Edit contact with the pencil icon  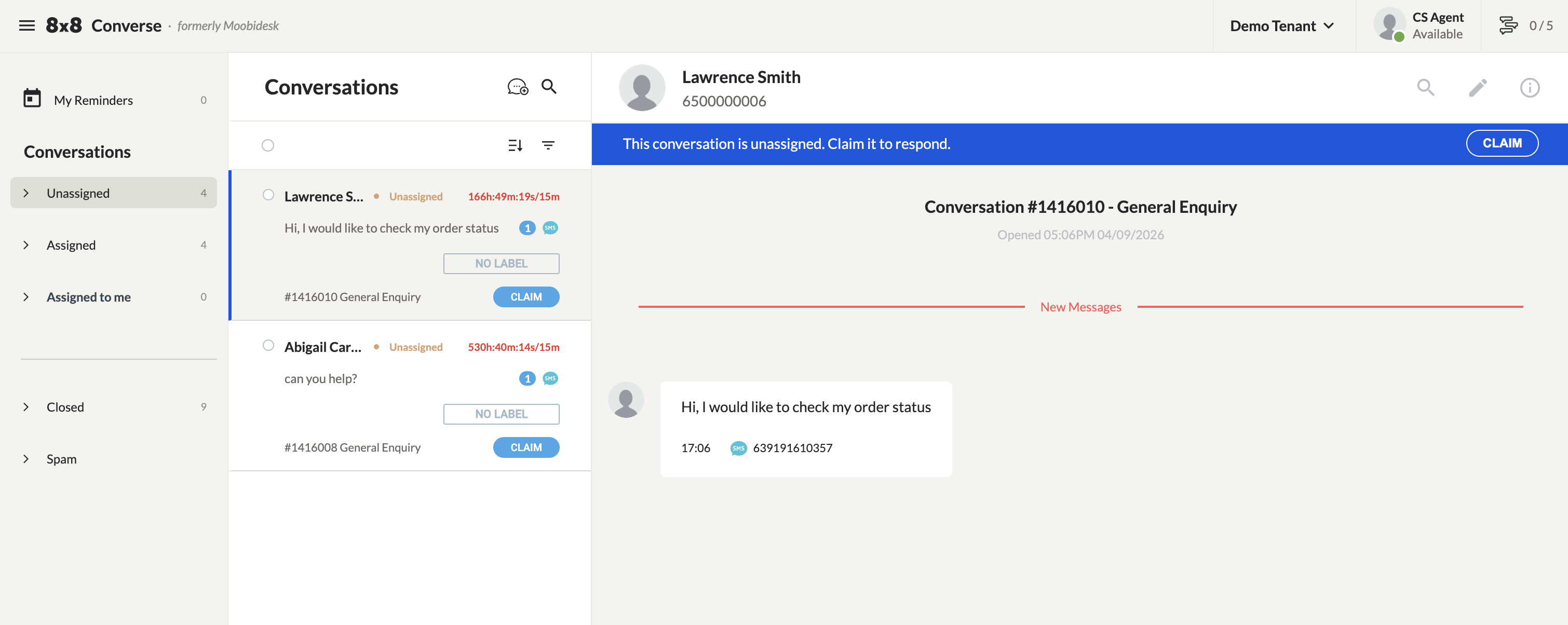pyautogui.click(x=1478, y=87)
